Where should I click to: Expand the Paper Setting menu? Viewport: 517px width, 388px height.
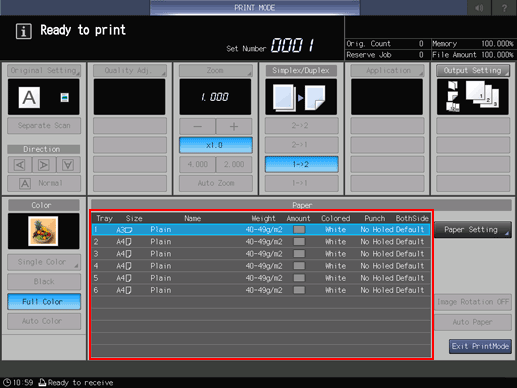click(x=473, y=230)
